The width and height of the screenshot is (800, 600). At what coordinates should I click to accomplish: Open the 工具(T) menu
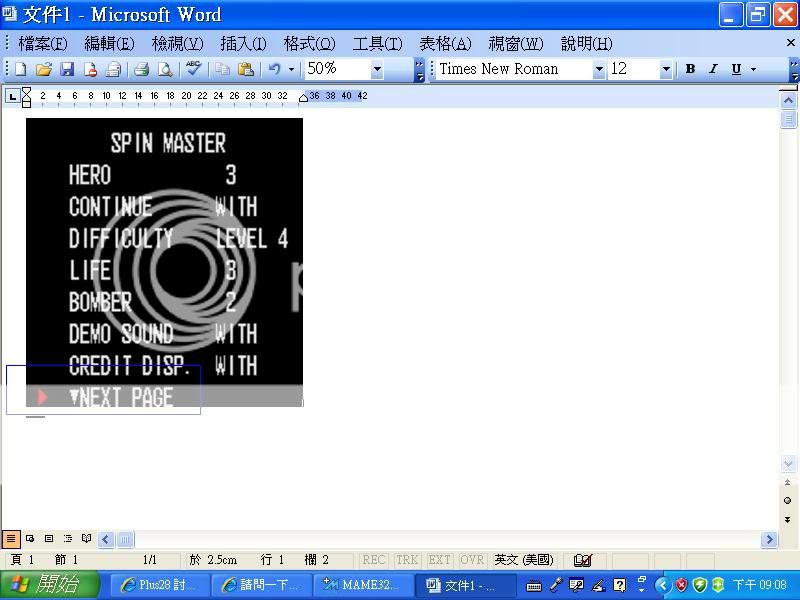tap(378, 44)
